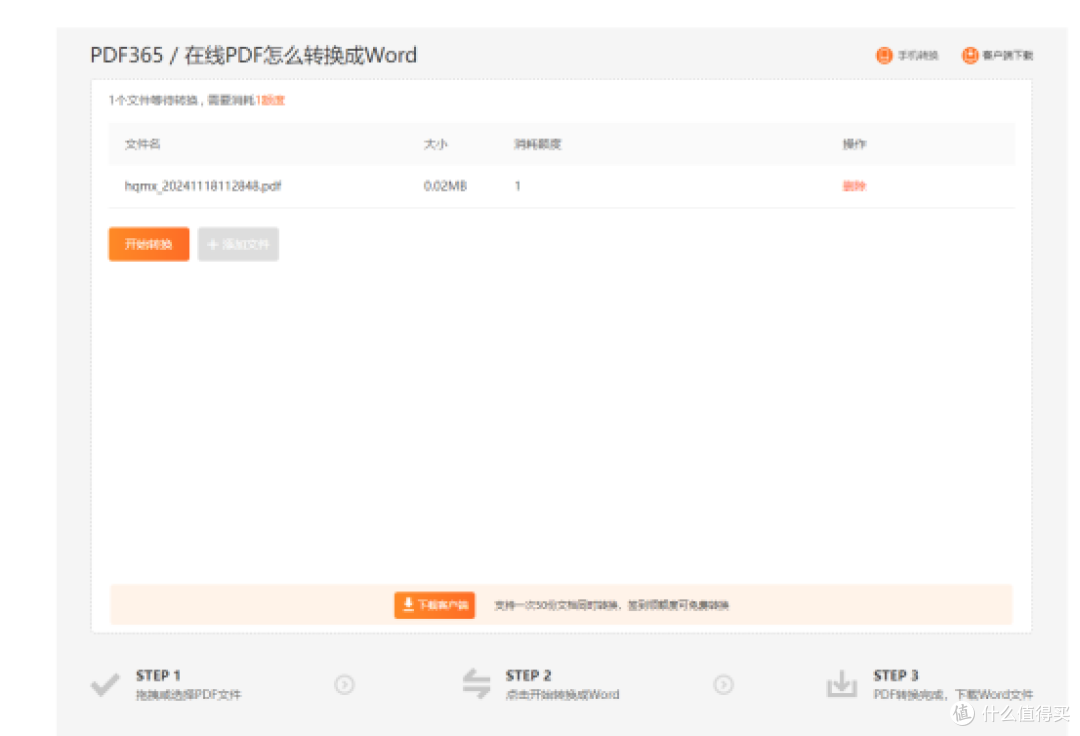
Task: Click the consumed quota value 1 in file row
Action: (517, 186)
